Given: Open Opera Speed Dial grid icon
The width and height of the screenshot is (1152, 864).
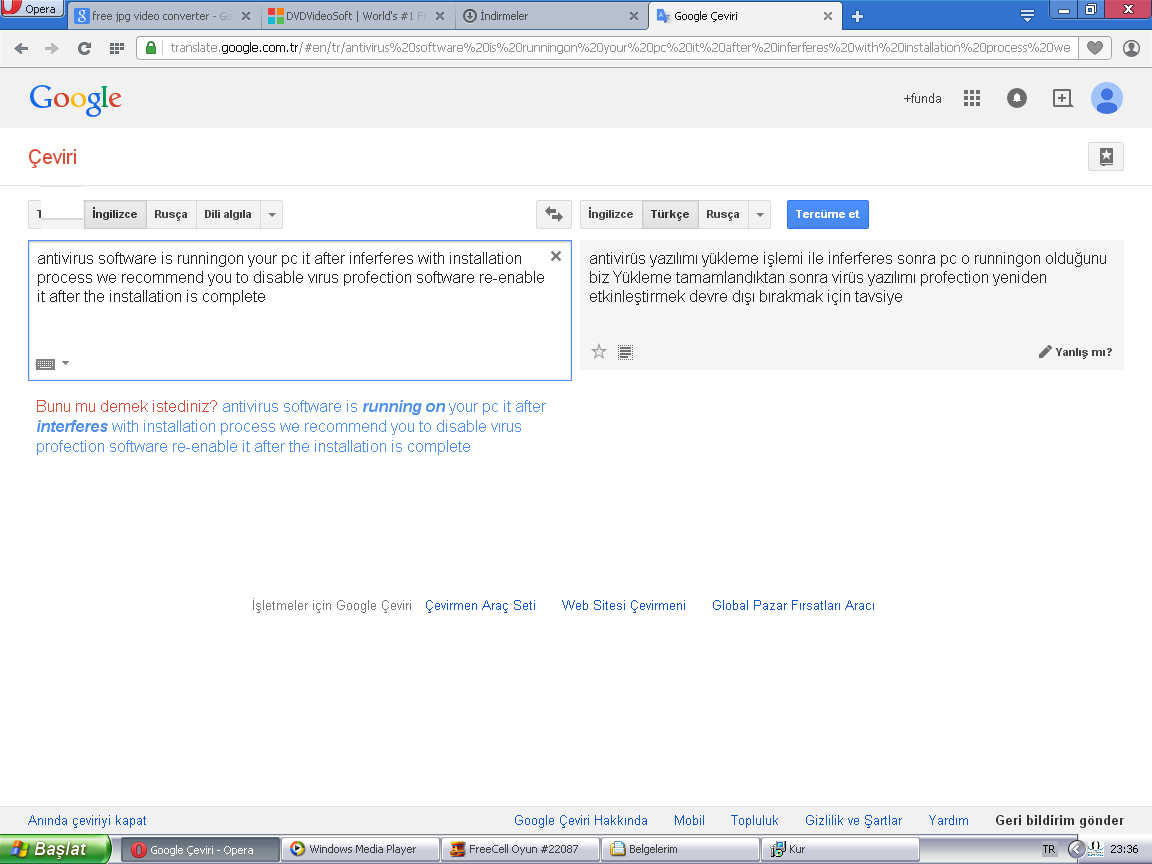Looking at the screenshot, I should 116,48.
